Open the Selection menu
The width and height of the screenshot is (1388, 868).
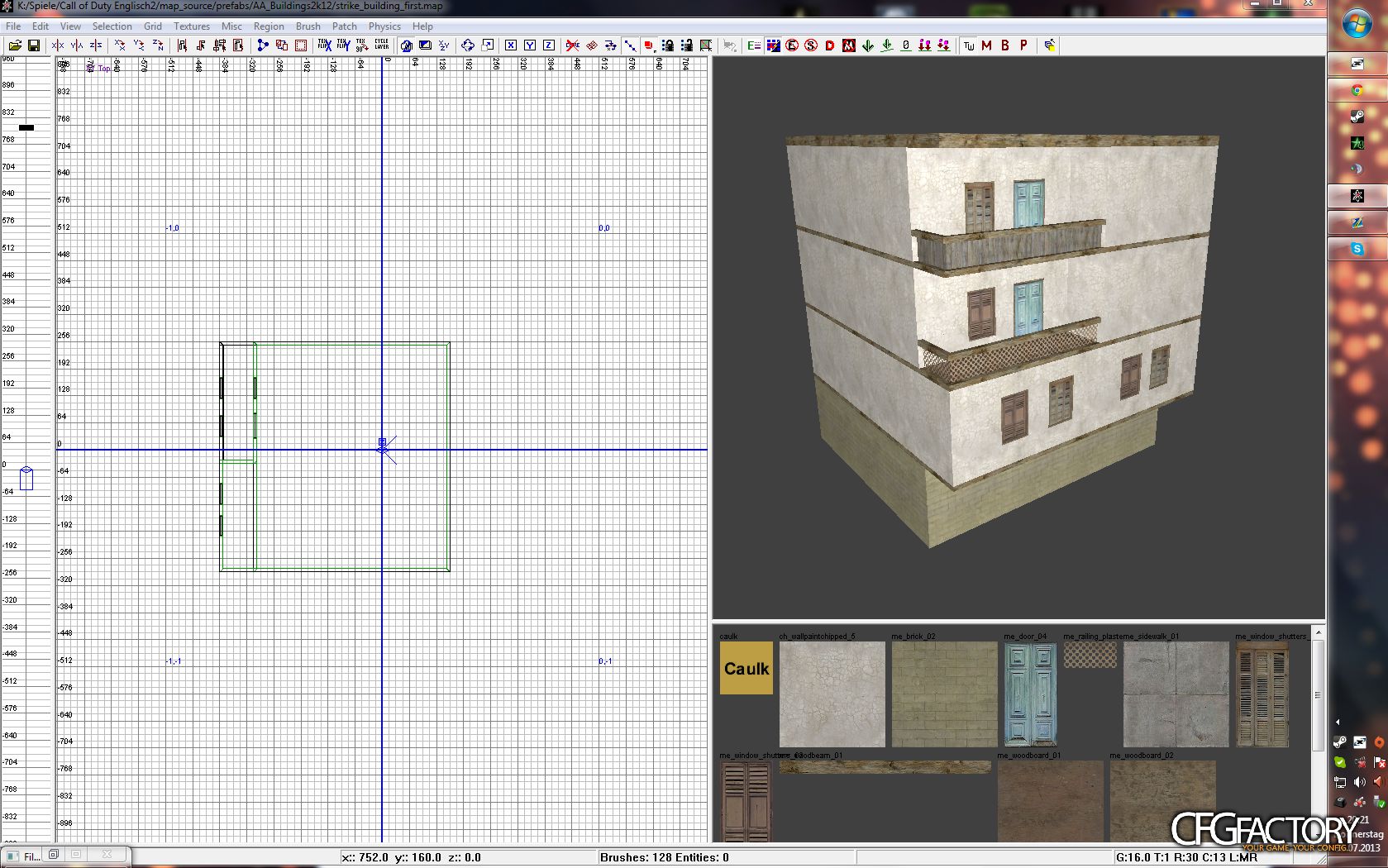tap(112, 26)
